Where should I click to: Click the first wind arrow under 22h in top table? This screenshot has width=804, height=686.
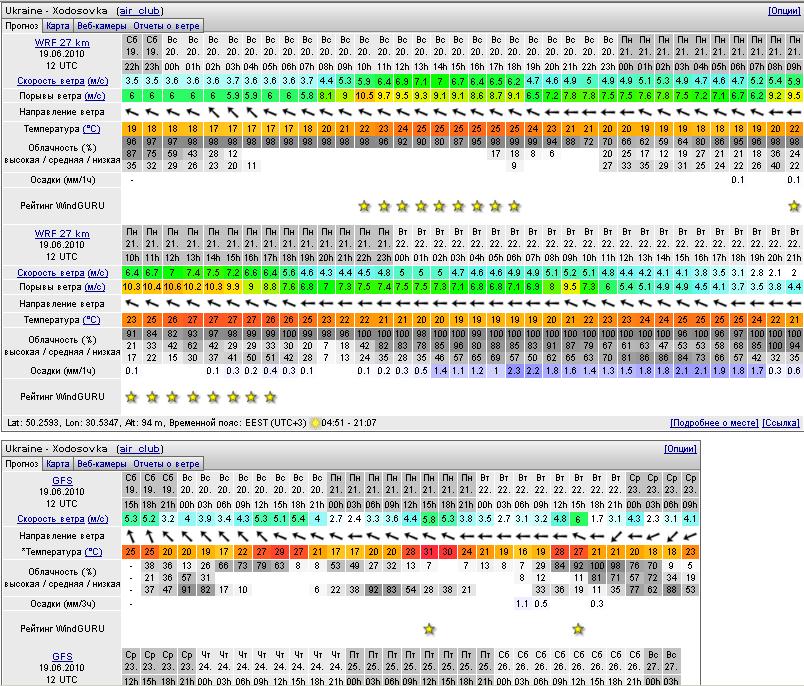[x=131, y=112]
